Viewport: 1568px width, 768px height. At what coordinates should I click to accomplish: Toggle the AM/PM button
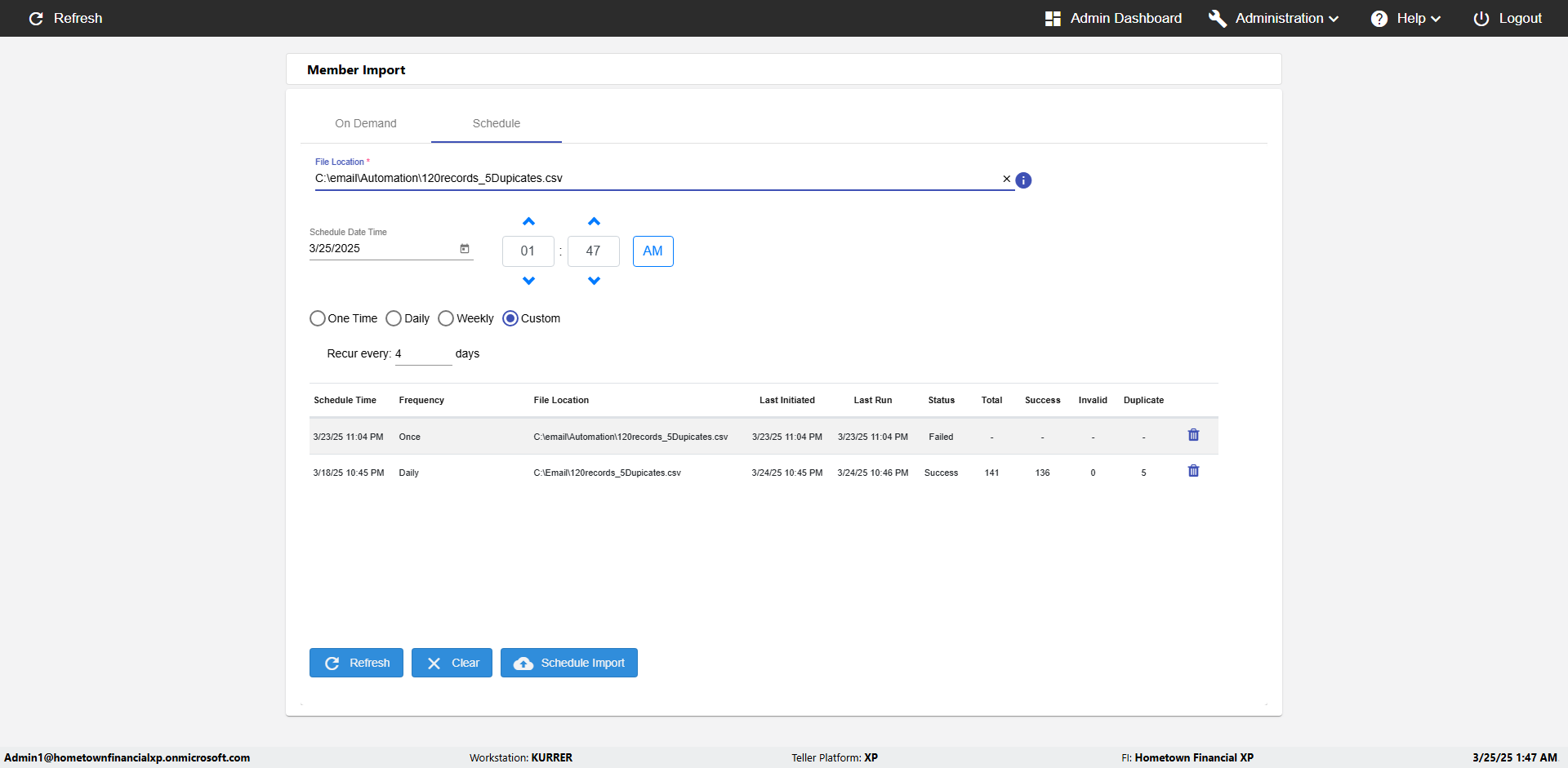click(653, 251)
